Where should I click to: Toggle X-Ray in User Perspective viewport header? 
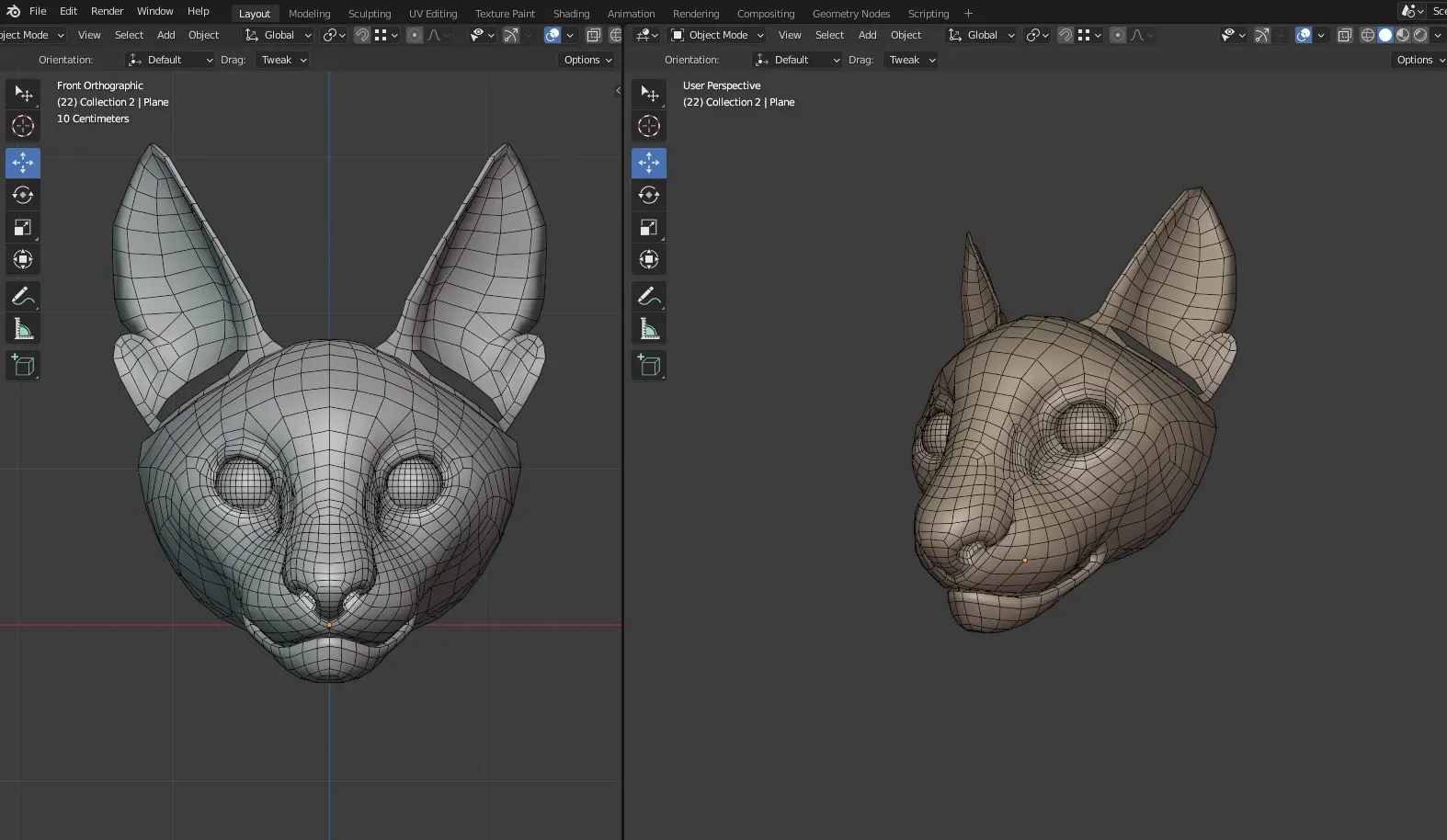click(x=1345, y=35)
